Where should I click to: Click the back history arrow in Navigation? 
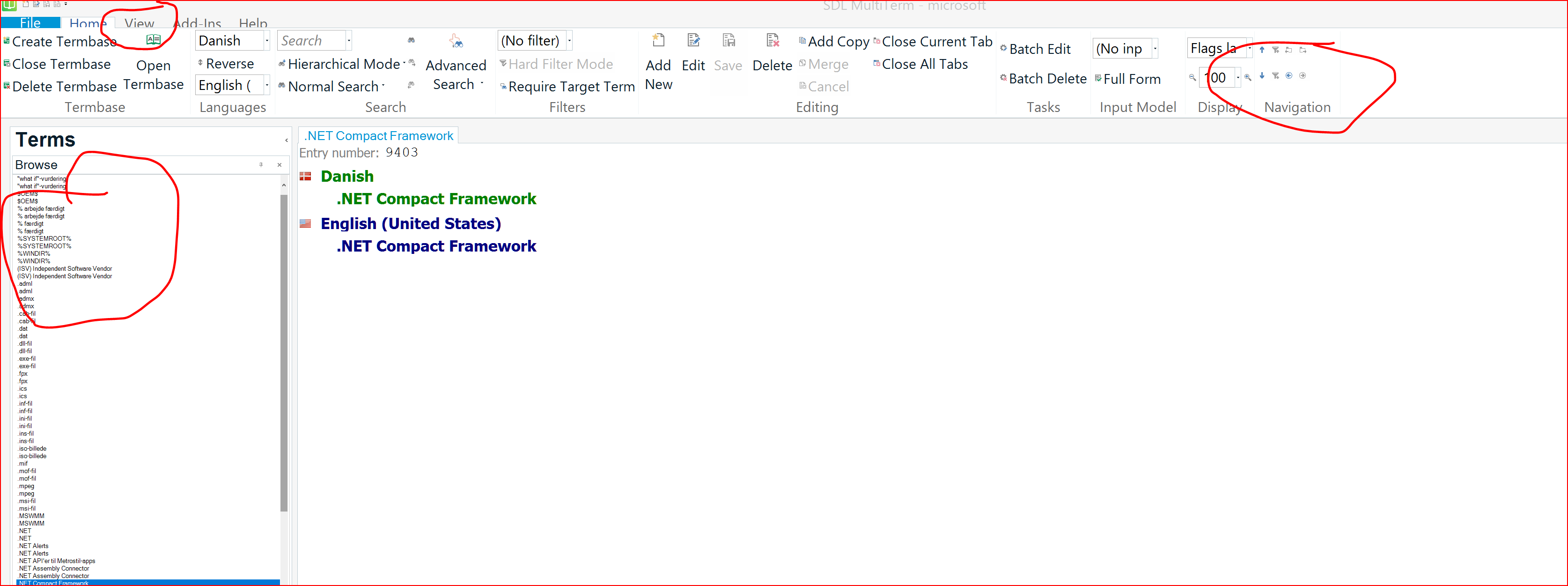tap(1289, 76)
